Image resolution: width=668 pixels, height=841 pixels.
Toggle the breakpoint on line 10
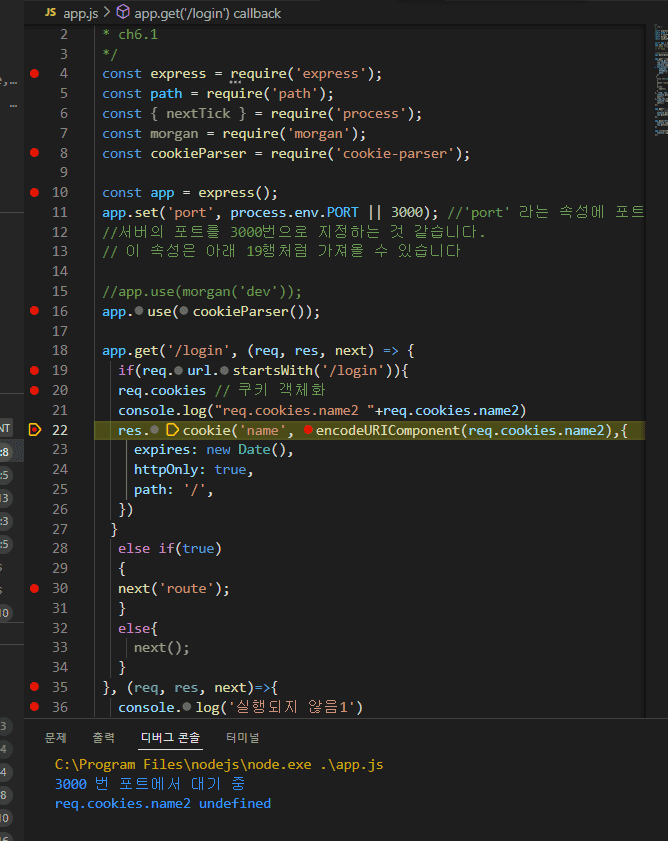pyautogui.click(x=35, y=192)
